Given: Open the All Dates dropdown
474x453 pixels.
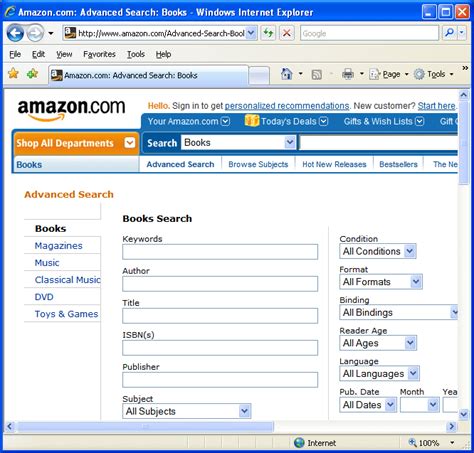Looking at the screenshot, I should pyautogui.click(x=368, y=405).
